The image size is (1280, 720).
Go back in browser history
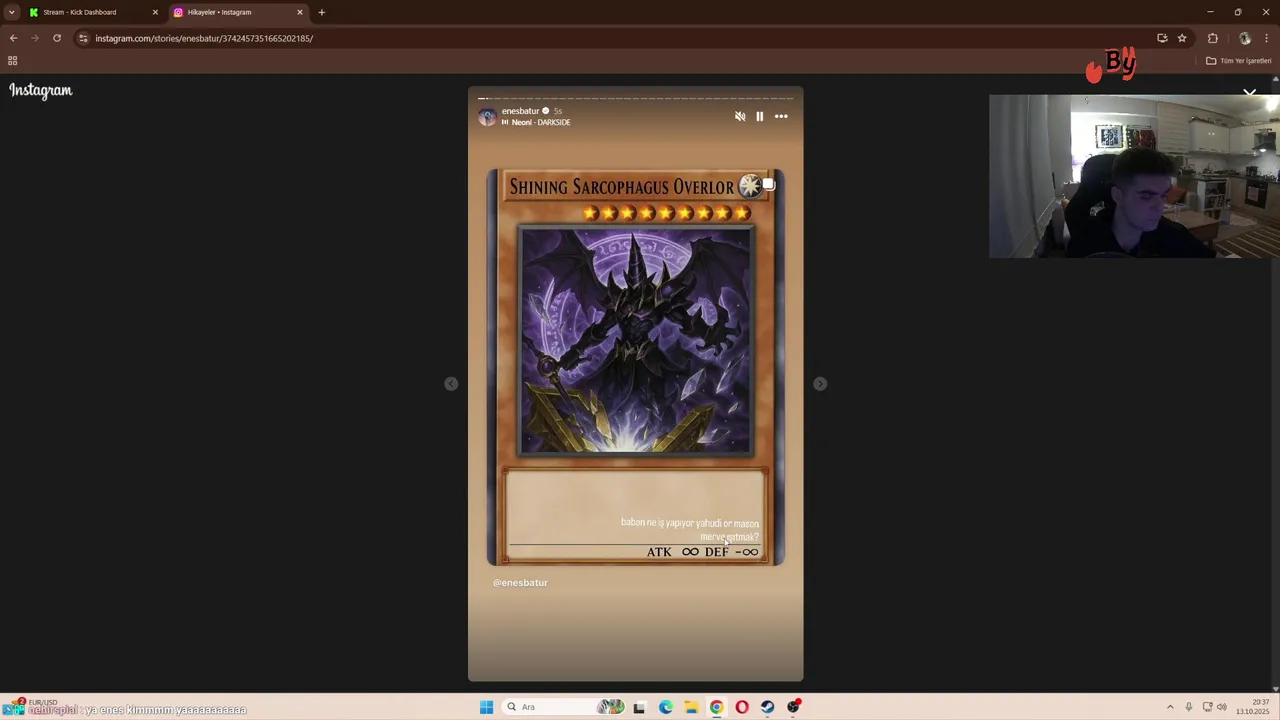[x=13, y=38]
